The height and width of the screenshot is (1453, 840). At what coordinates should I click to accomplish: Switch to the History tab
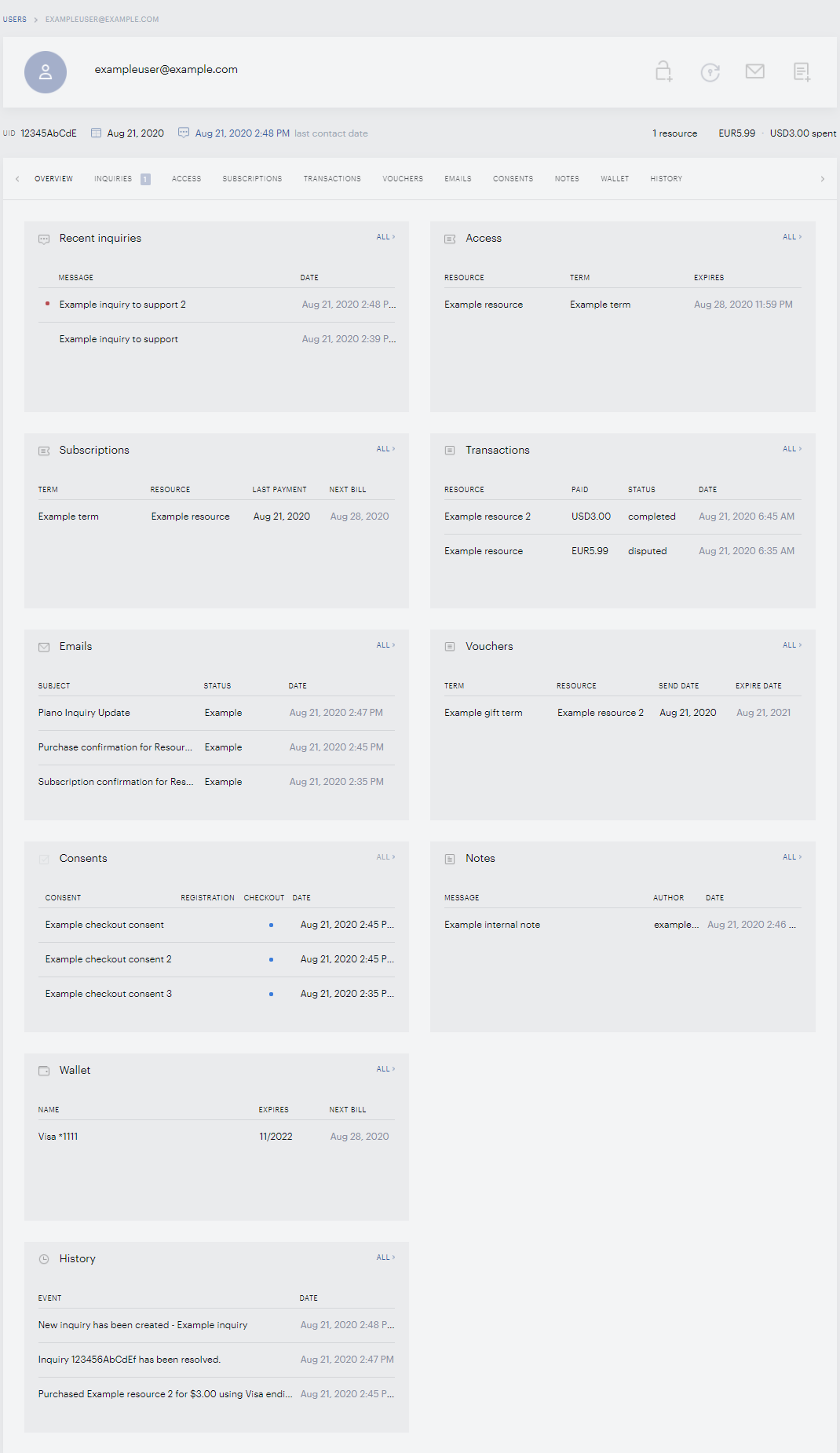[x=666, y=179]
